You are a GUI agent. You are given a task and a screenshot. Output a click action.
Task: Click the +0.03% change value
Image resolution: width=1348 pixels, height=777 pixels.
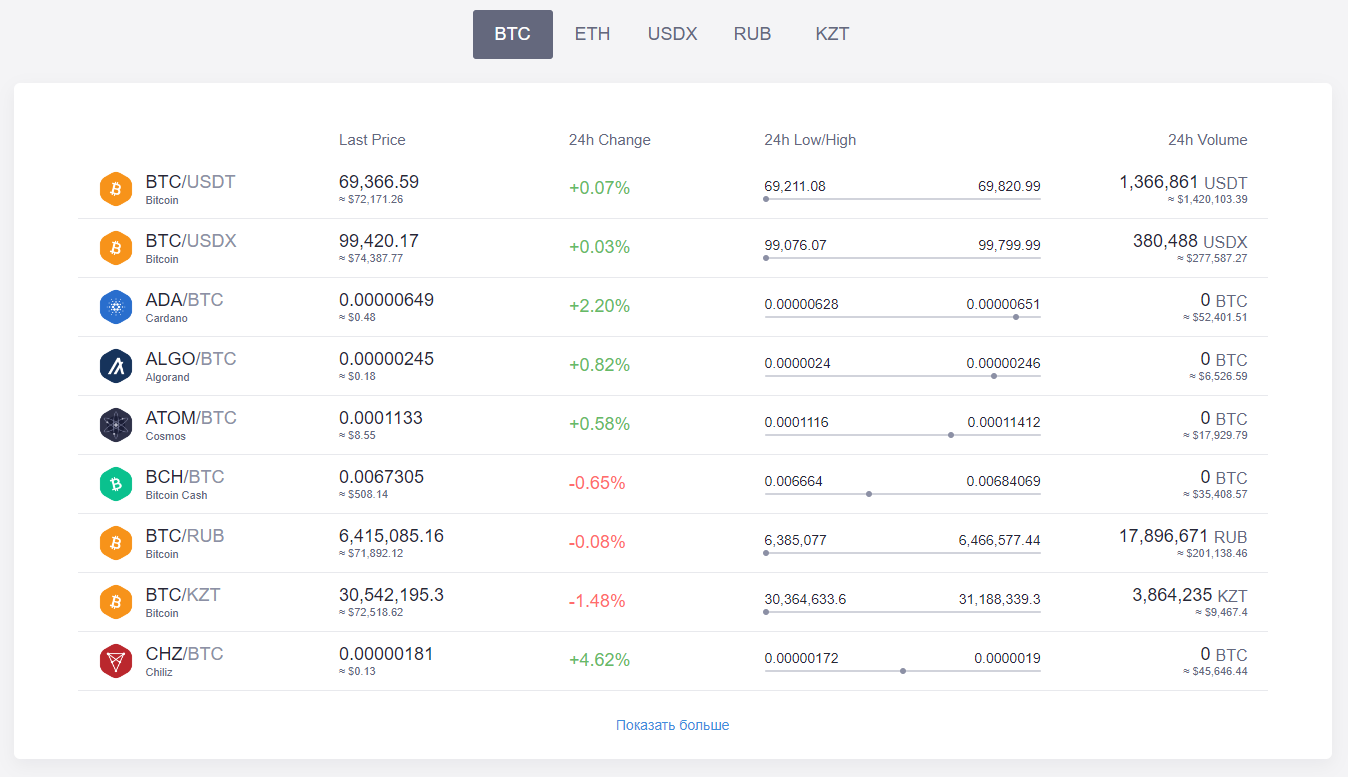599,247
